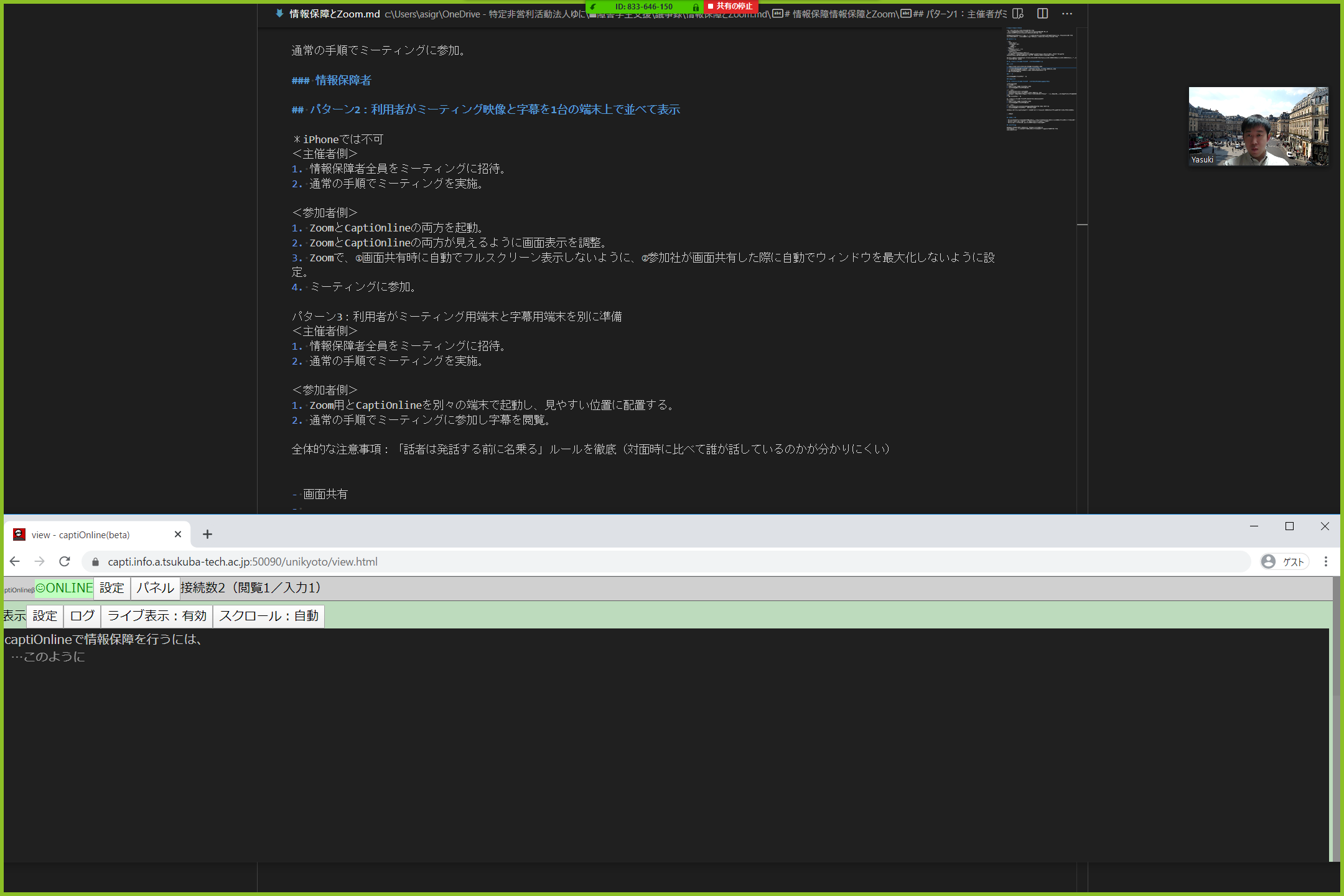Click the green ONLINE status indicator

(x=64, y=588)
